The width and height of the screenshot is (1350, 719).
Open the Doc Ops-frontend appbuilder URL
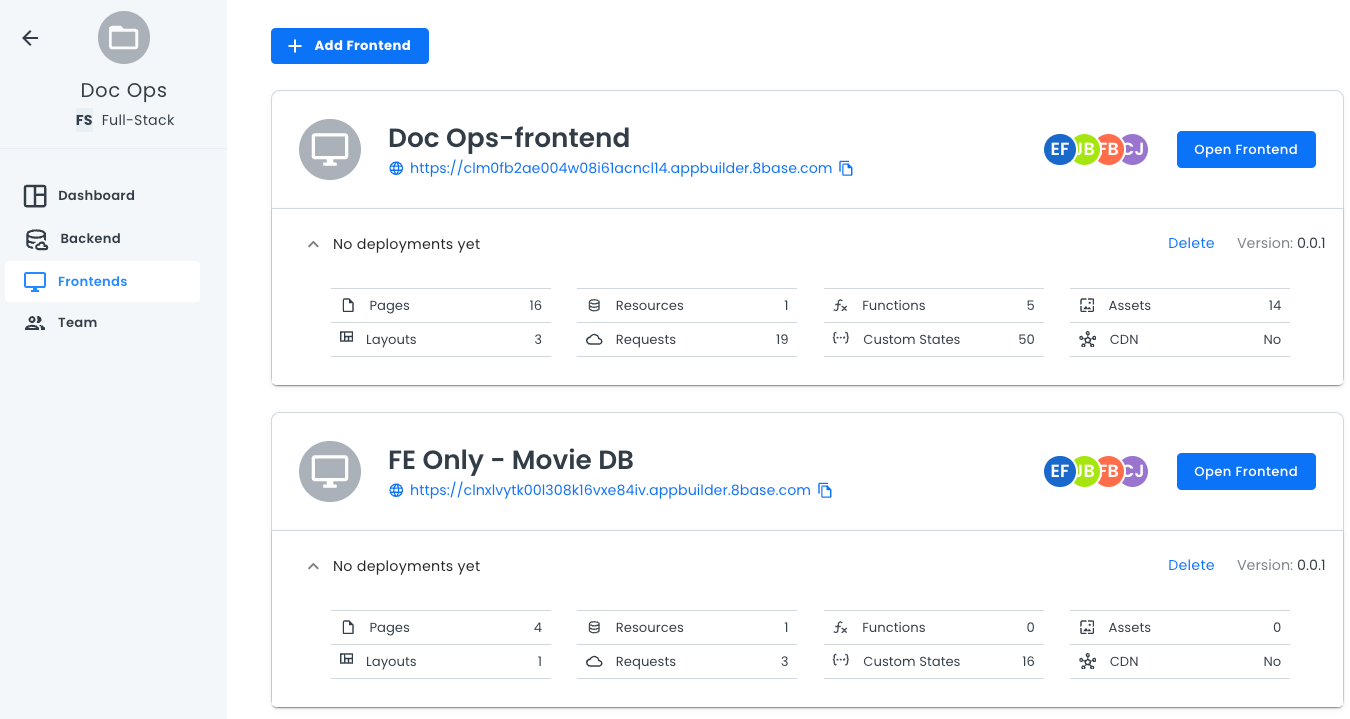point(620,169)
